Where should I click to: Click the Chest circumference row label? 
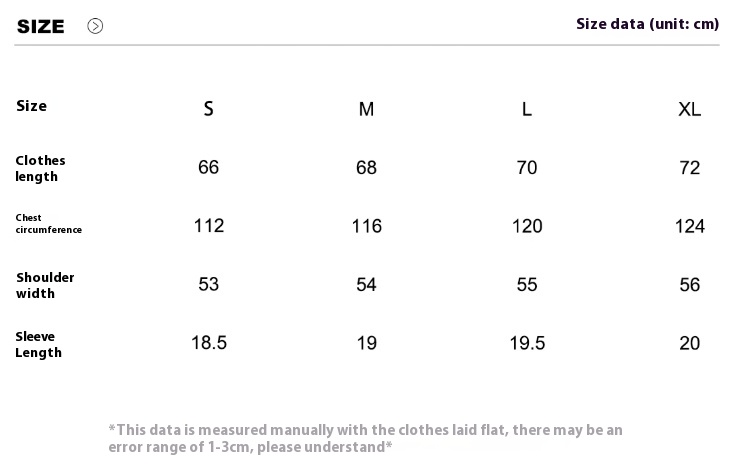[48, 224]
